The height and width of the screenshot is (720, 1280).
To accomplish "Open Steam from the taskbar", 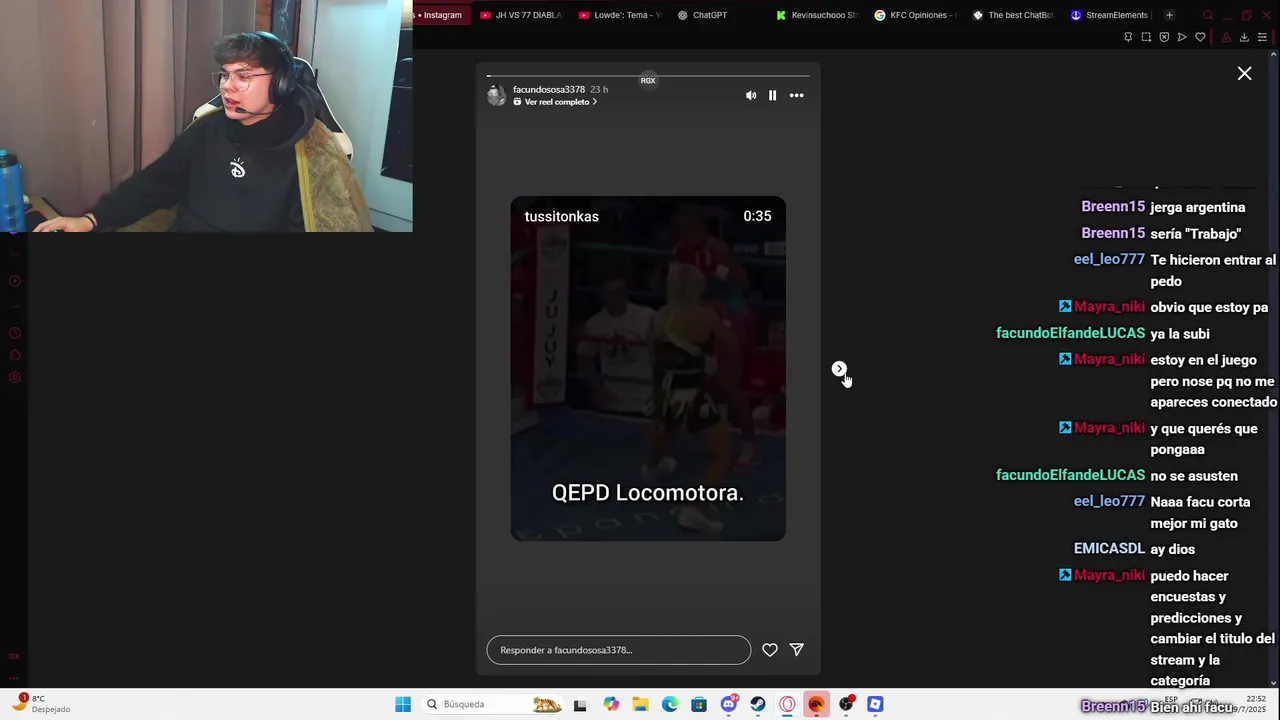I will tap(758, 704).
